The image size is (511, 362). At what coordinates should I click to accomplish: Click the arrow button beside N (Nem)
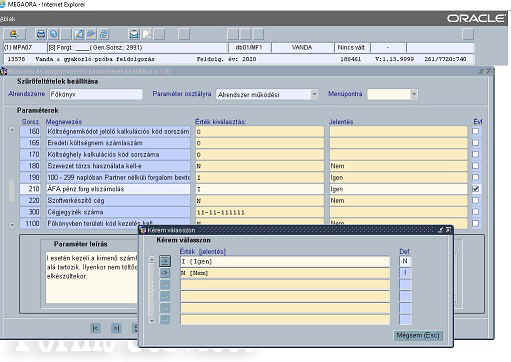[x=165, y=273]
